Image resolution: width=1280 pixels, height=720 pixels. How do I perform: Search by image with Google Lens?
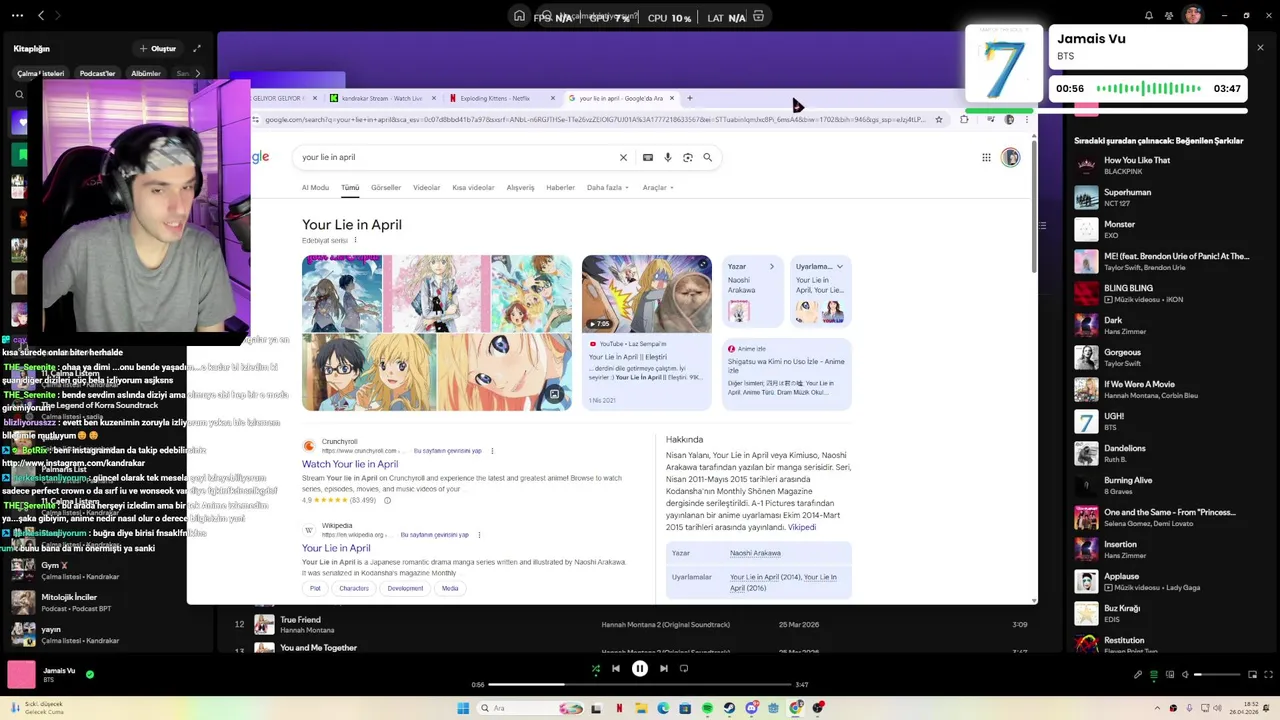pyautogui.click(x=688, y=157)
